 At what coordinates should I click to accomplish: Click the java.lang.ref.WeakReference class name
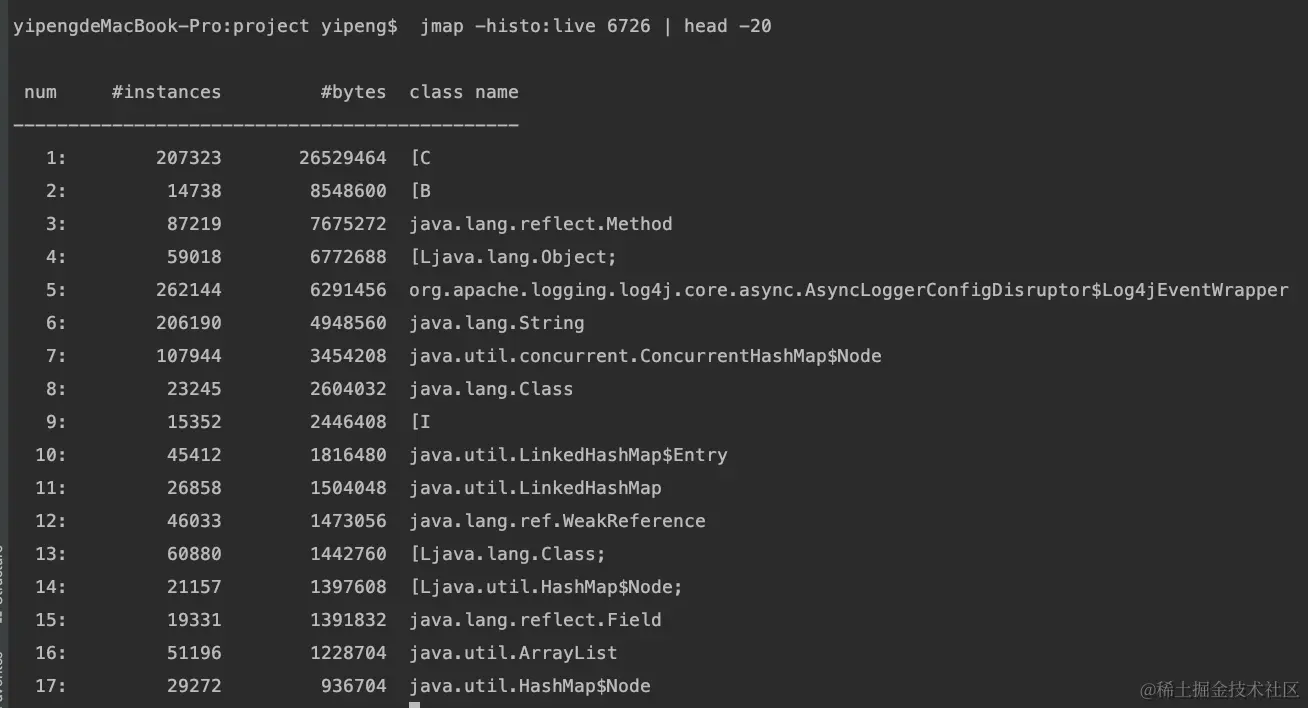click(x=557, y=521)
